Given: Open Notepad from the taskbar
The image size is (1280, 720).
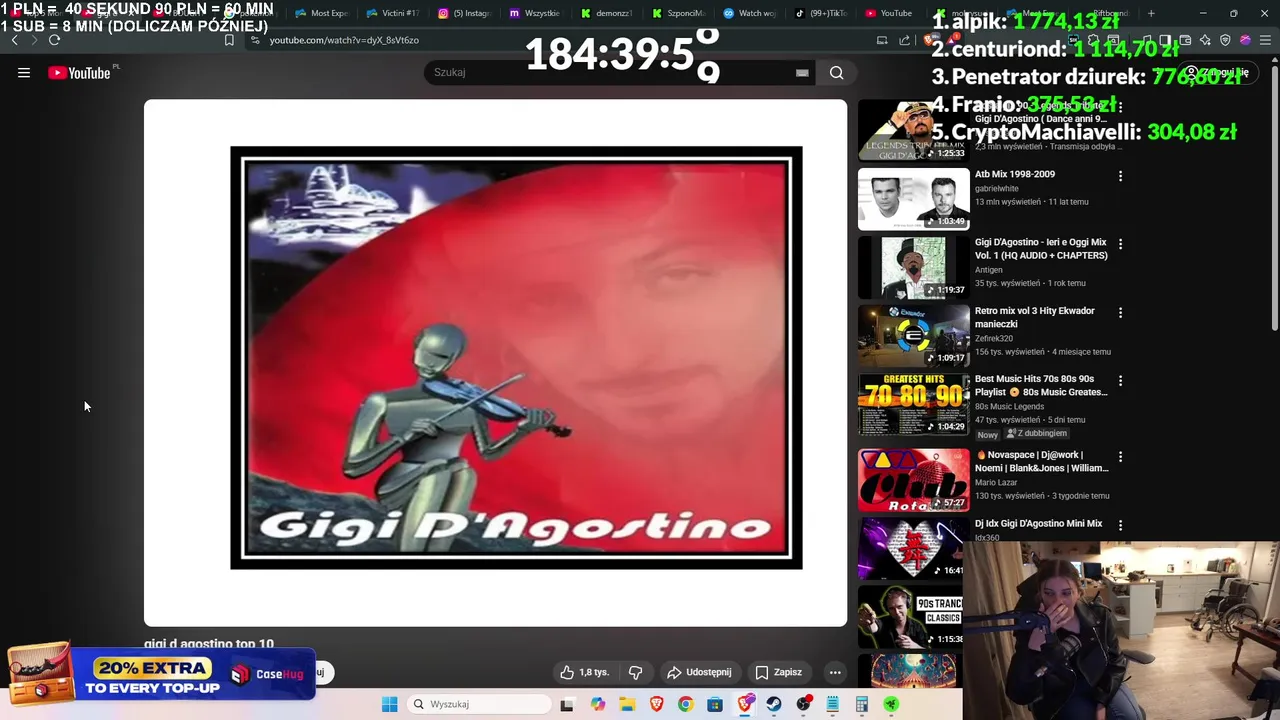Looking at the screenshot, I should tap(832, 704).
